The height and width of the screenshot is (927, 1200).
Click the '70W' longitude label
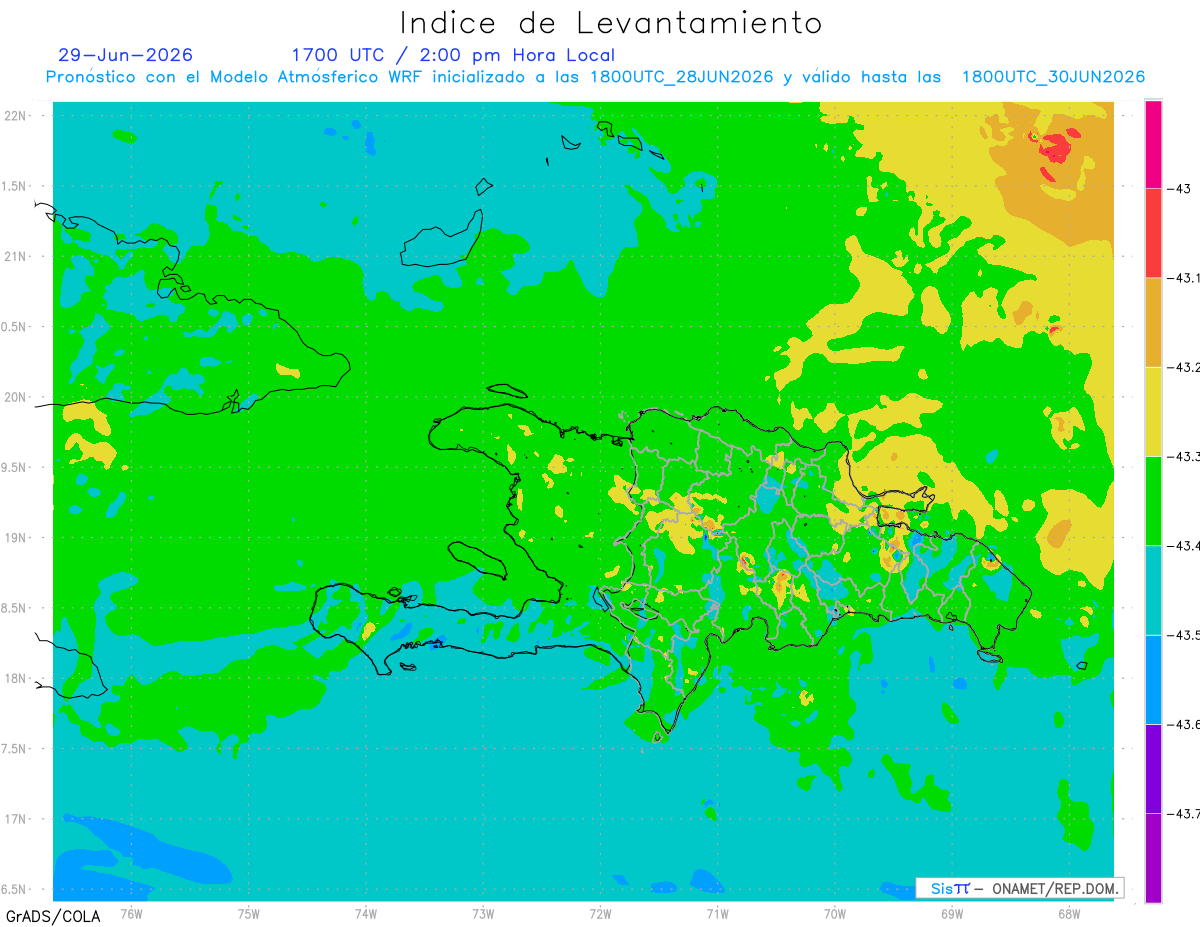834,912
